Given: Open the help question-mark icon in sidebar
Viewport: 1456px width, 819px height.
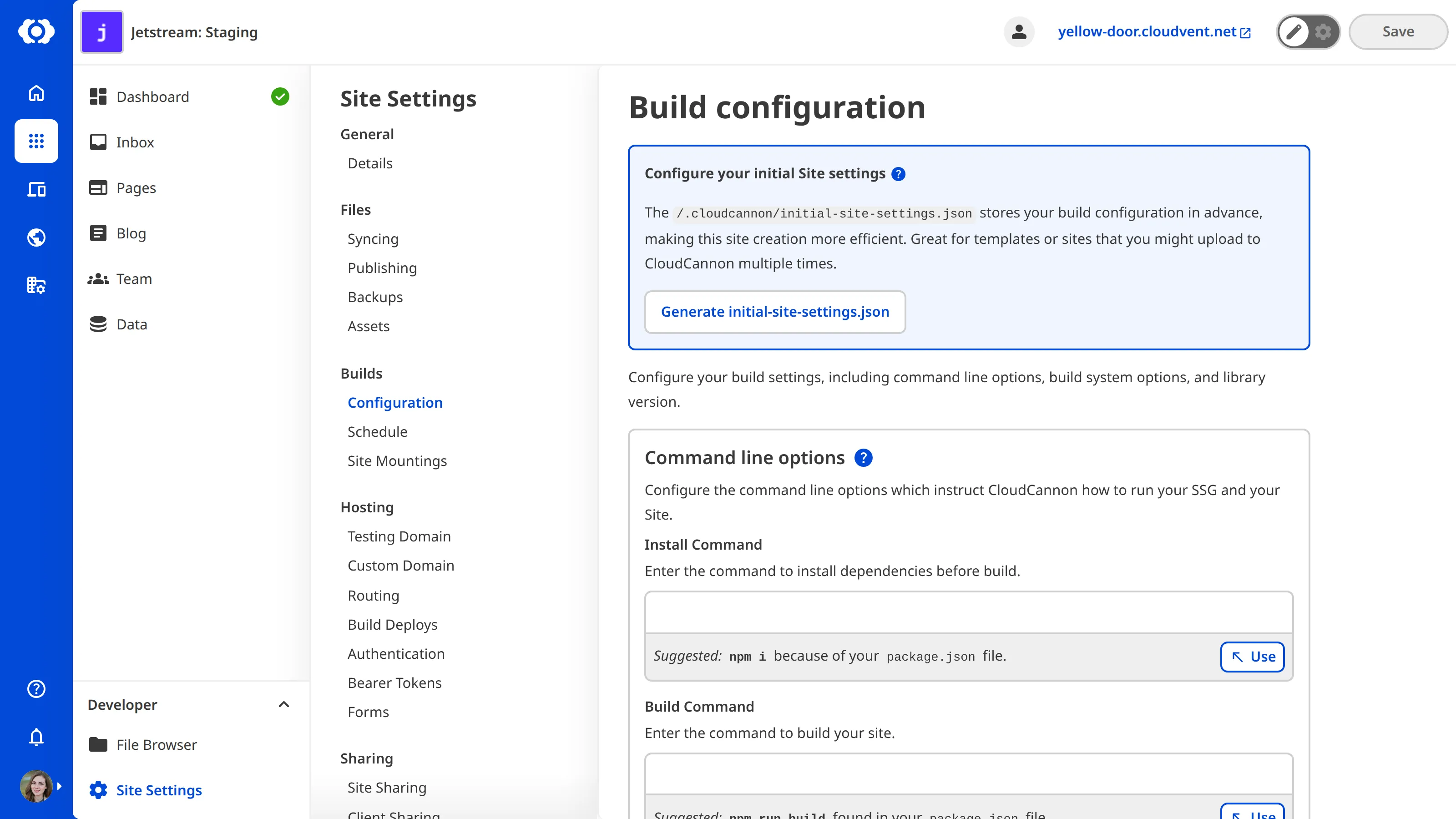Looking at the screenshot, I should (x=36, y=689).
